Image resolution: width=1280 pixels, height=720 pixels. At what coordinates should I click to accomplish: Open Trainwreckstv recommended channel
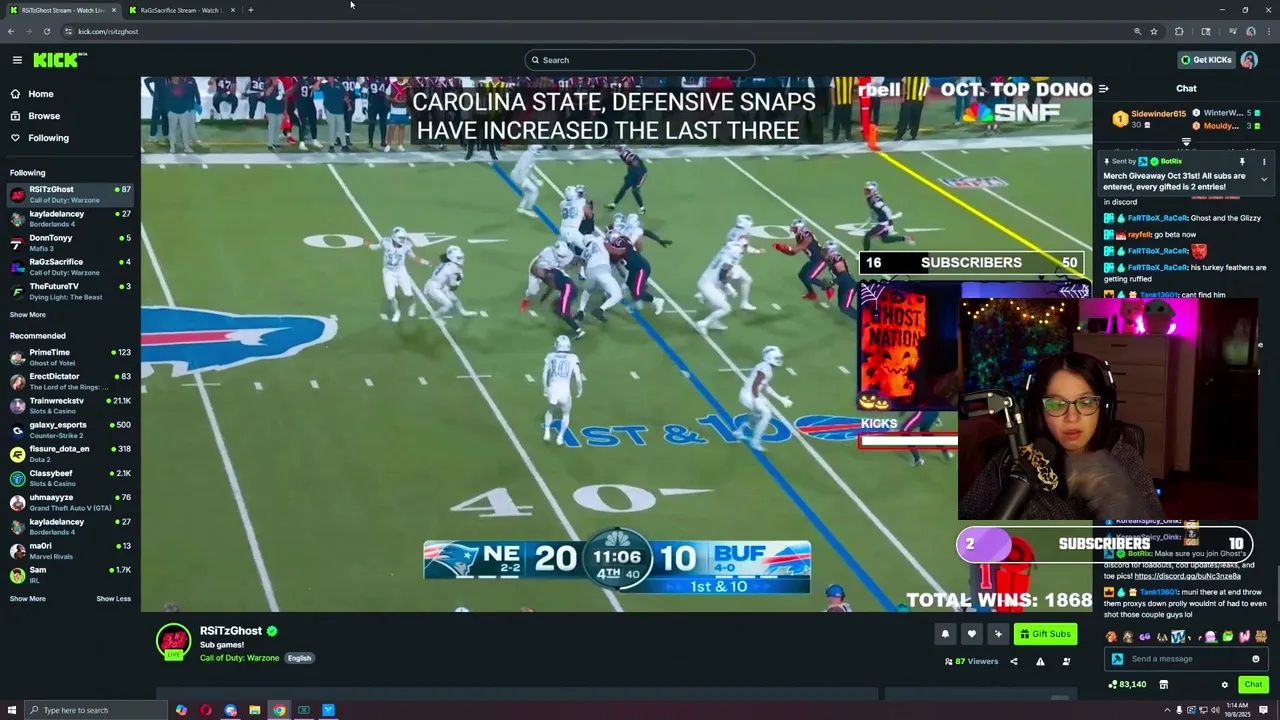pos(70,405)
